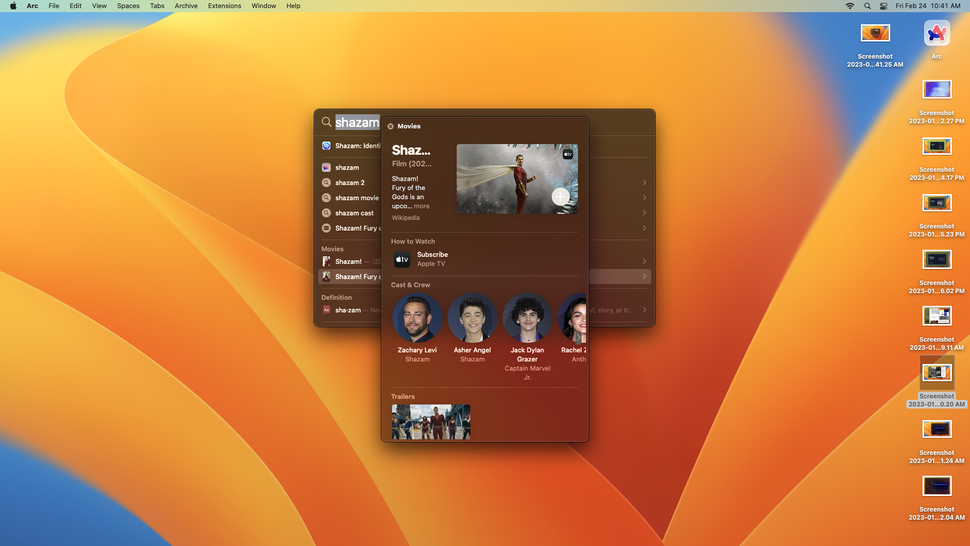Open Control Center from the menu bar
The height and width of the screenshot is (546, 970).
point(883,6)
